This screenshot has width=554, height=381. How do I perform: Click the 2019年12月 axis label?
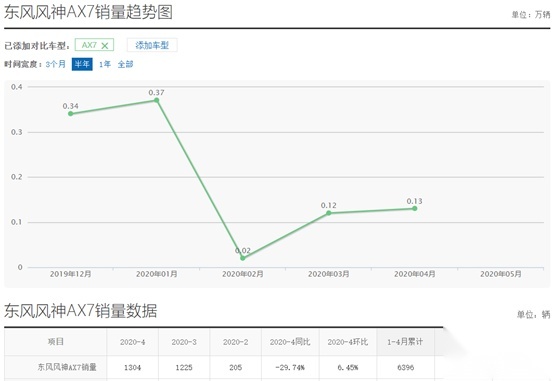point(71,274)
